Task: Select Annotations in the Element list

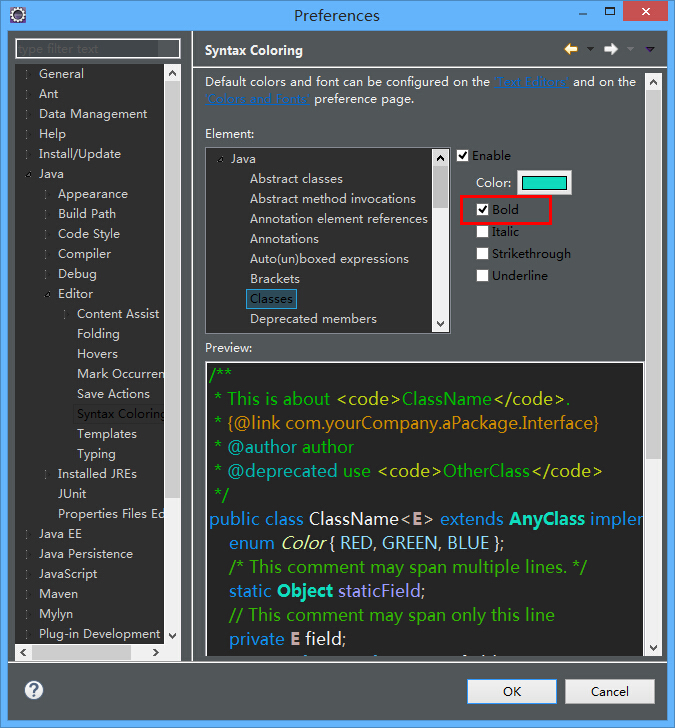Action: pyautogui.click(x=284, y=239)
